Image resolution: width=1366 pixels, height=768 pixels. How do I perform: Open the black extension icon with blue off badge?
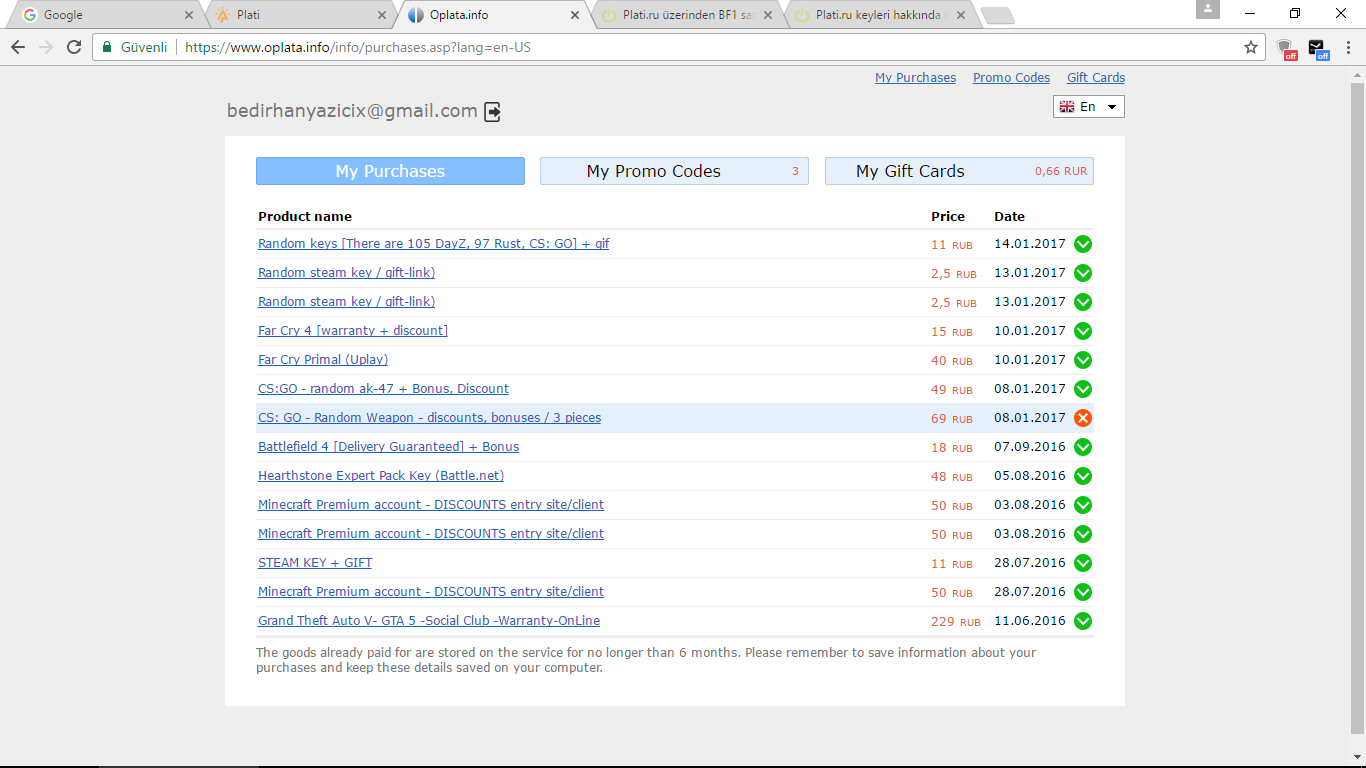[x=1318, y=48]
